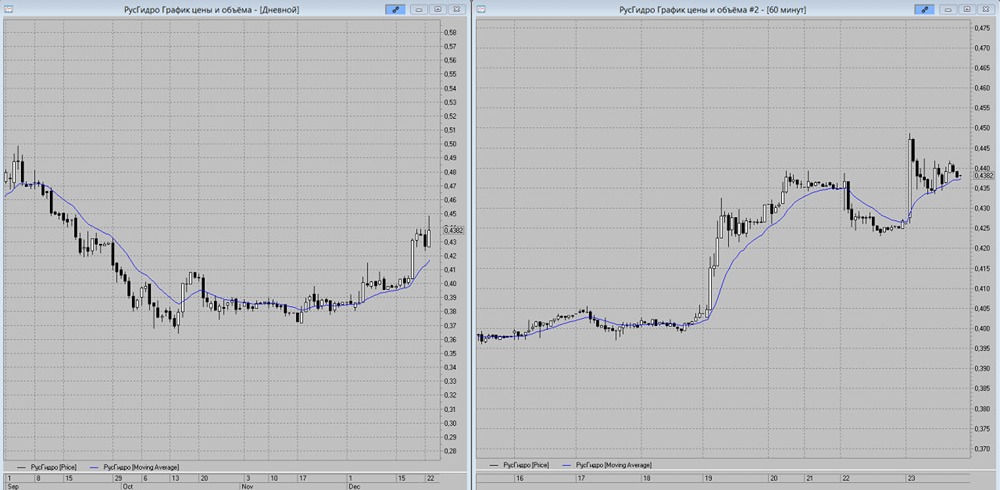Image resolution: width=1000 pixels, height=490 pixels.
Task: Click the window icon of the Дневной chart
Action: click(x=8, y=10)
